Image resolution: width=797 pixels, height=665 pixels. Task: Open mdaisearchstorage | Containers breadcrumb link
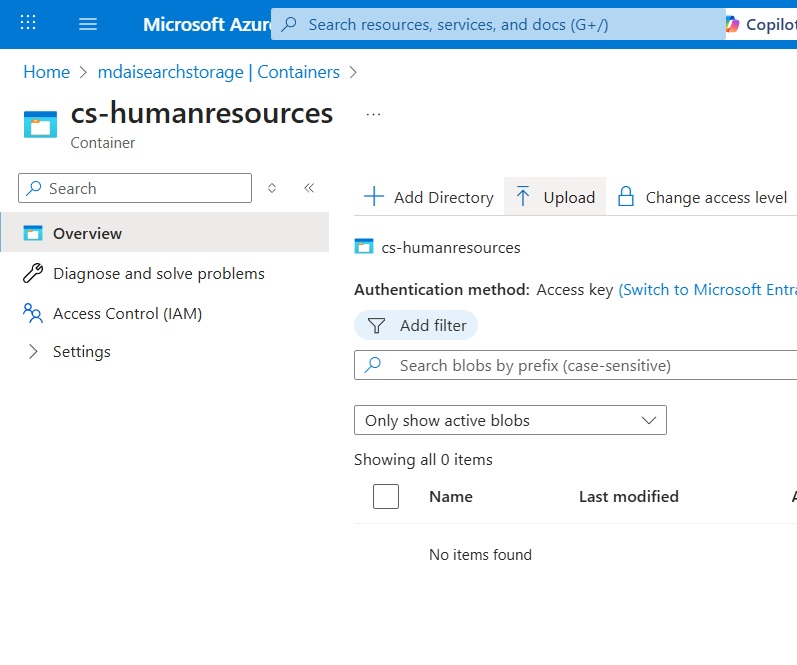tap(219, 72)
